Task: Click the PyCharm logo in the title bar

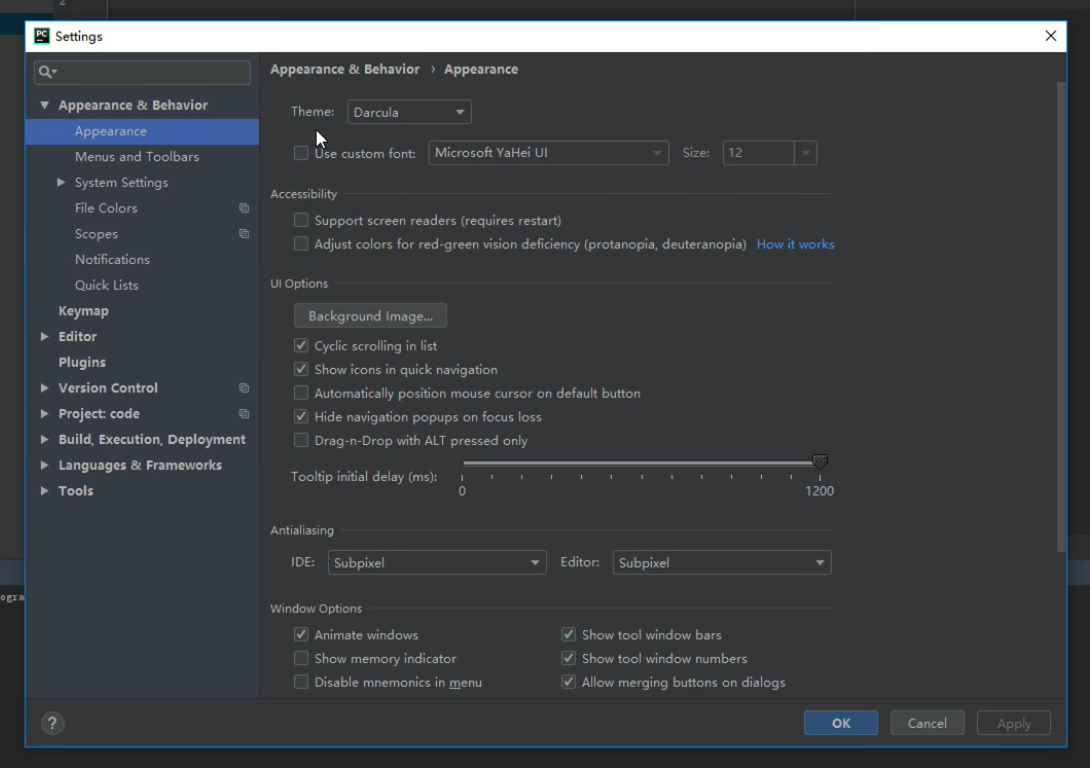Action: pos(40,35)
